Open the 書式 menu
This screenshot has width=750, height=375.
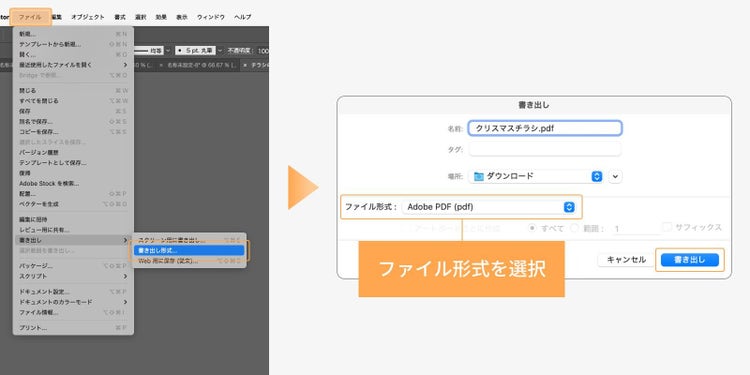coord(120,17)
